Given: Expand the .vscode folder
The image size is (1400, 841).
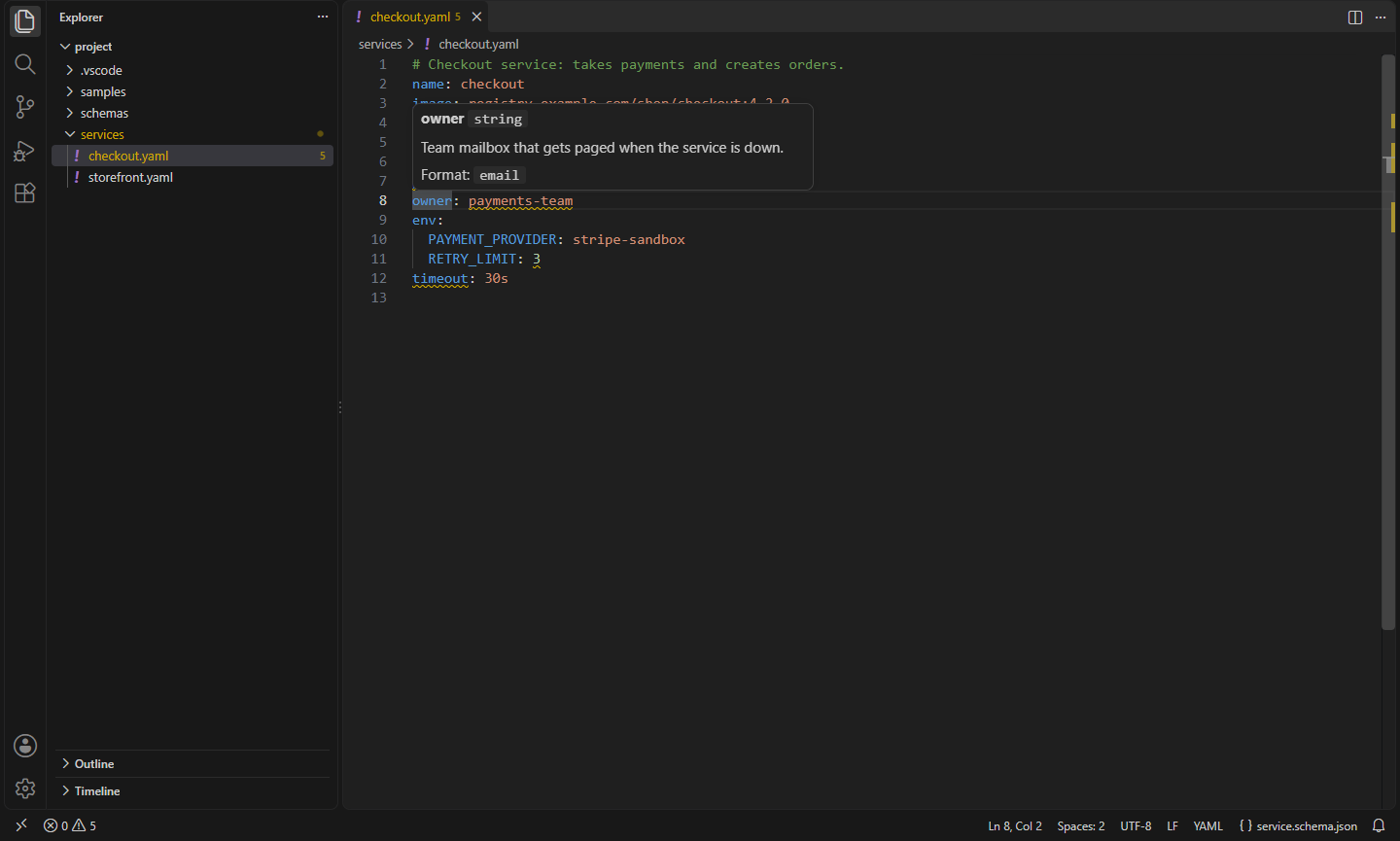Looking at the screenshot, I should (x=194, y=70).
